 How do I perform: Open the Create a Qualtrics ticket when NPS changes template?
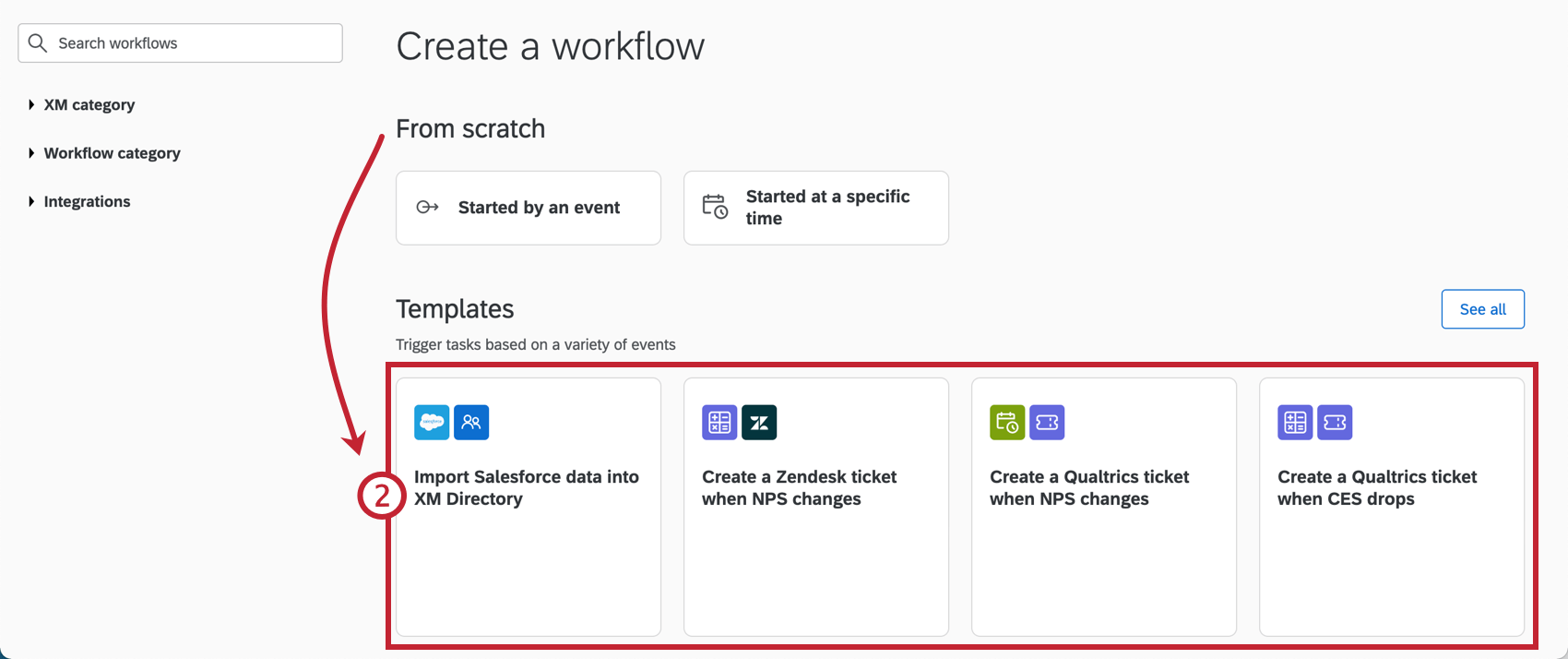pyautogui.click(x=1103, y=506)
